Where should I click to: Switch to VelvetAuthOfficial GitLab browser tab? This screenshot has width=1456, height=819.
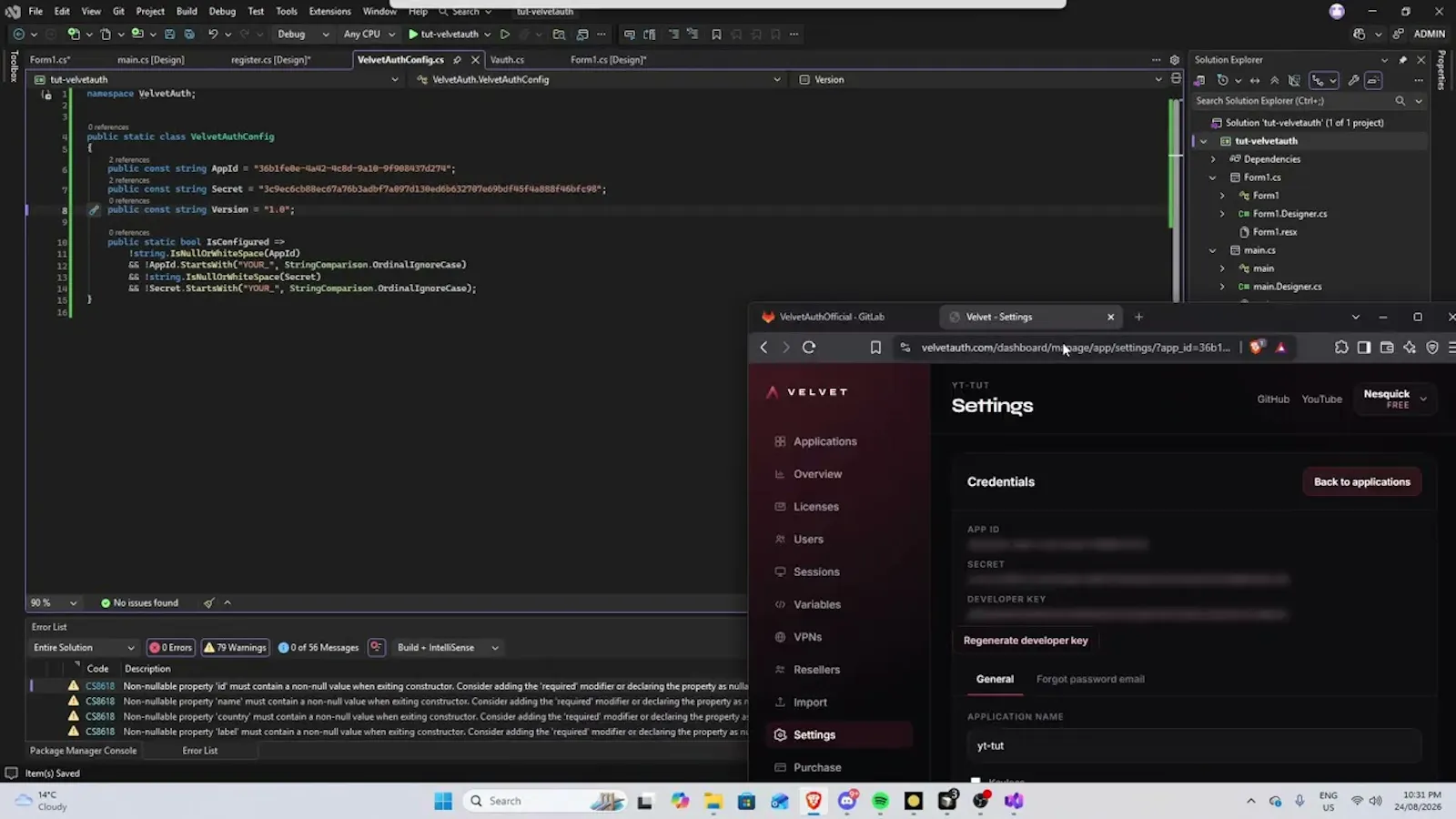click(832, 317)
